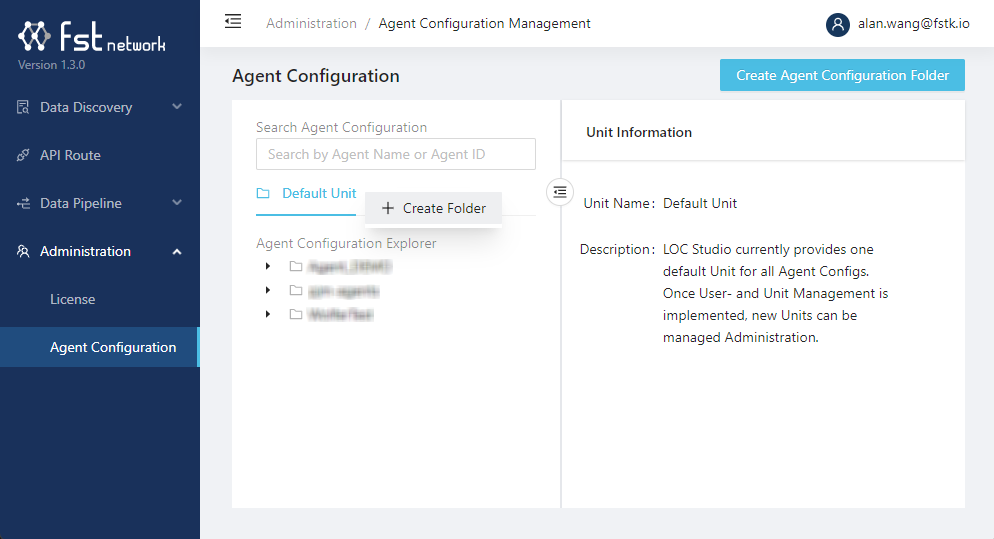Viewport: 994px width, 539px height.
Task: Click the Data Pipeline sidebar icon
Action: pos(23,203)
